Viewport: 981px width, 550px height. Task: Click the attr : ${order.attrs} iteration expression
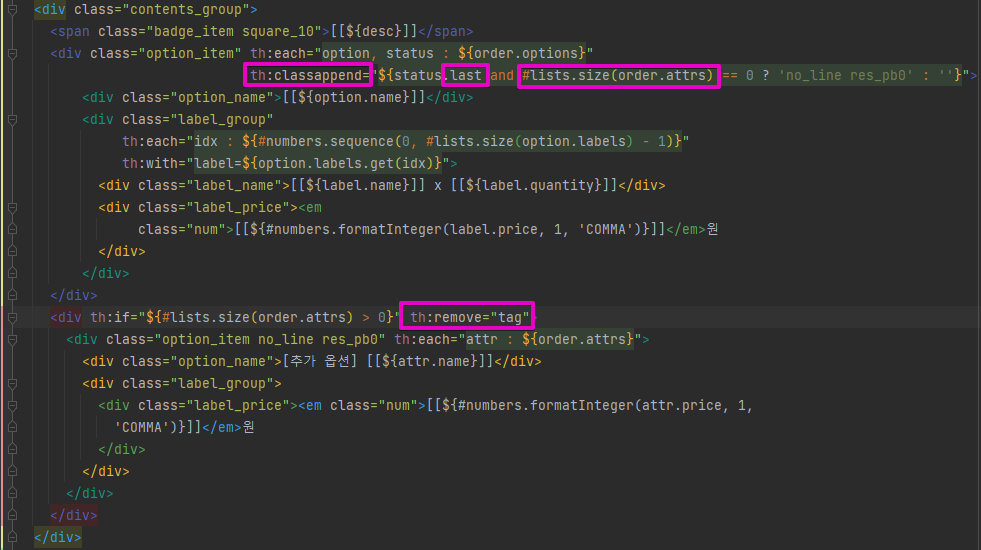coord(550,339)
